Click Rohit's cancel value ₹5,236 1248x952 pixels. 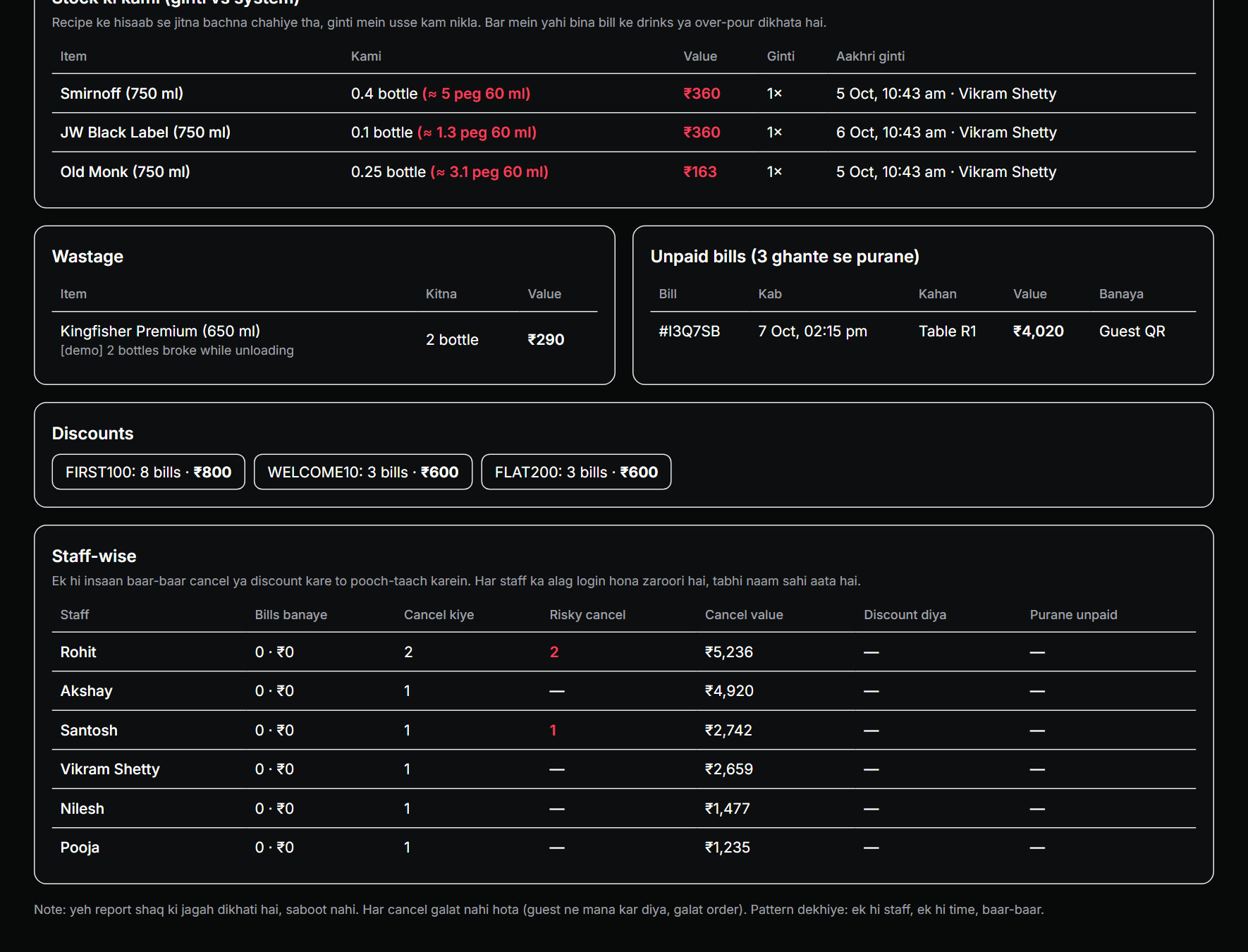728,652
